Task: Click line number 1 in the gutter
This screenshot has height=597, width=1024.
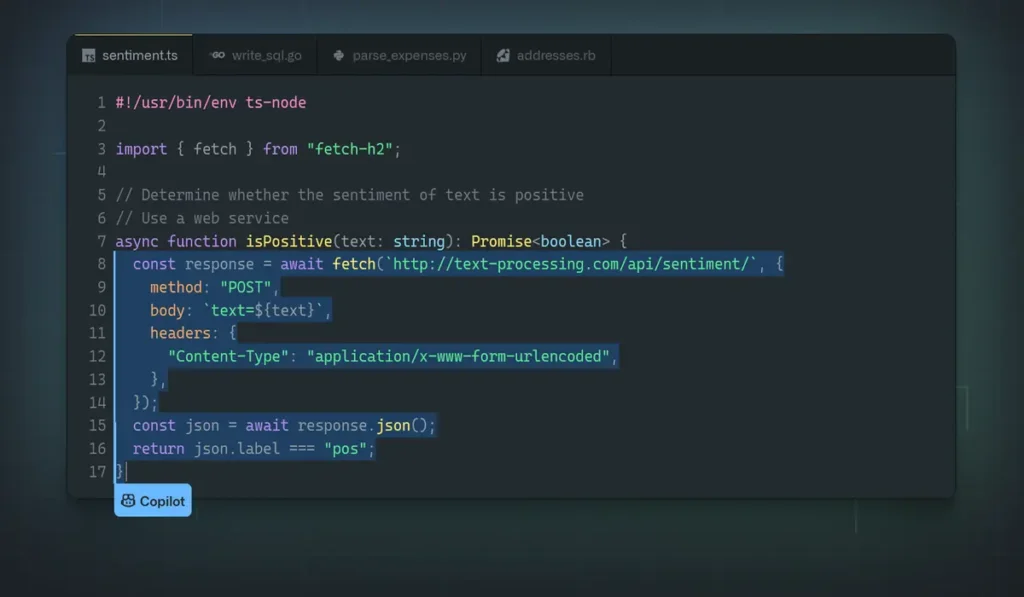Action: (101, 103)
